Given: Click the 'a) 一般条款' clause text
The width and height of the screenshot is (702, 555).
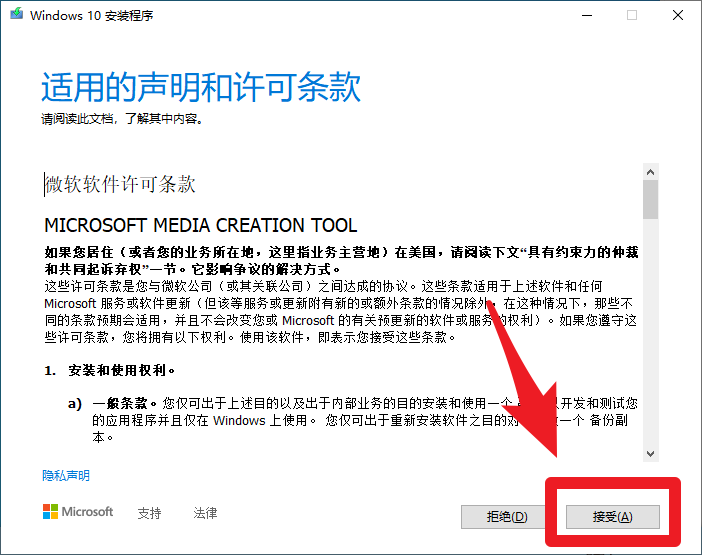Looking at the screenshot, I should coord(353,420).
